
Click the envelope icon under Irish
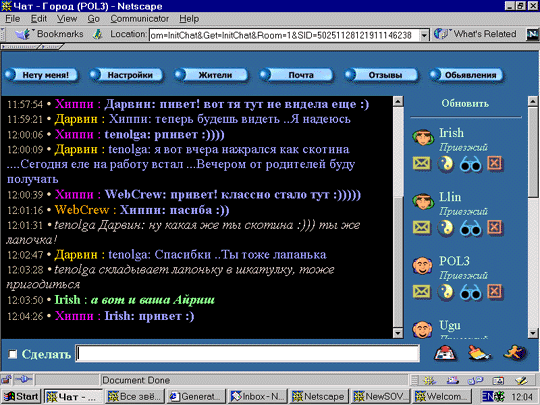coord(422,164)
